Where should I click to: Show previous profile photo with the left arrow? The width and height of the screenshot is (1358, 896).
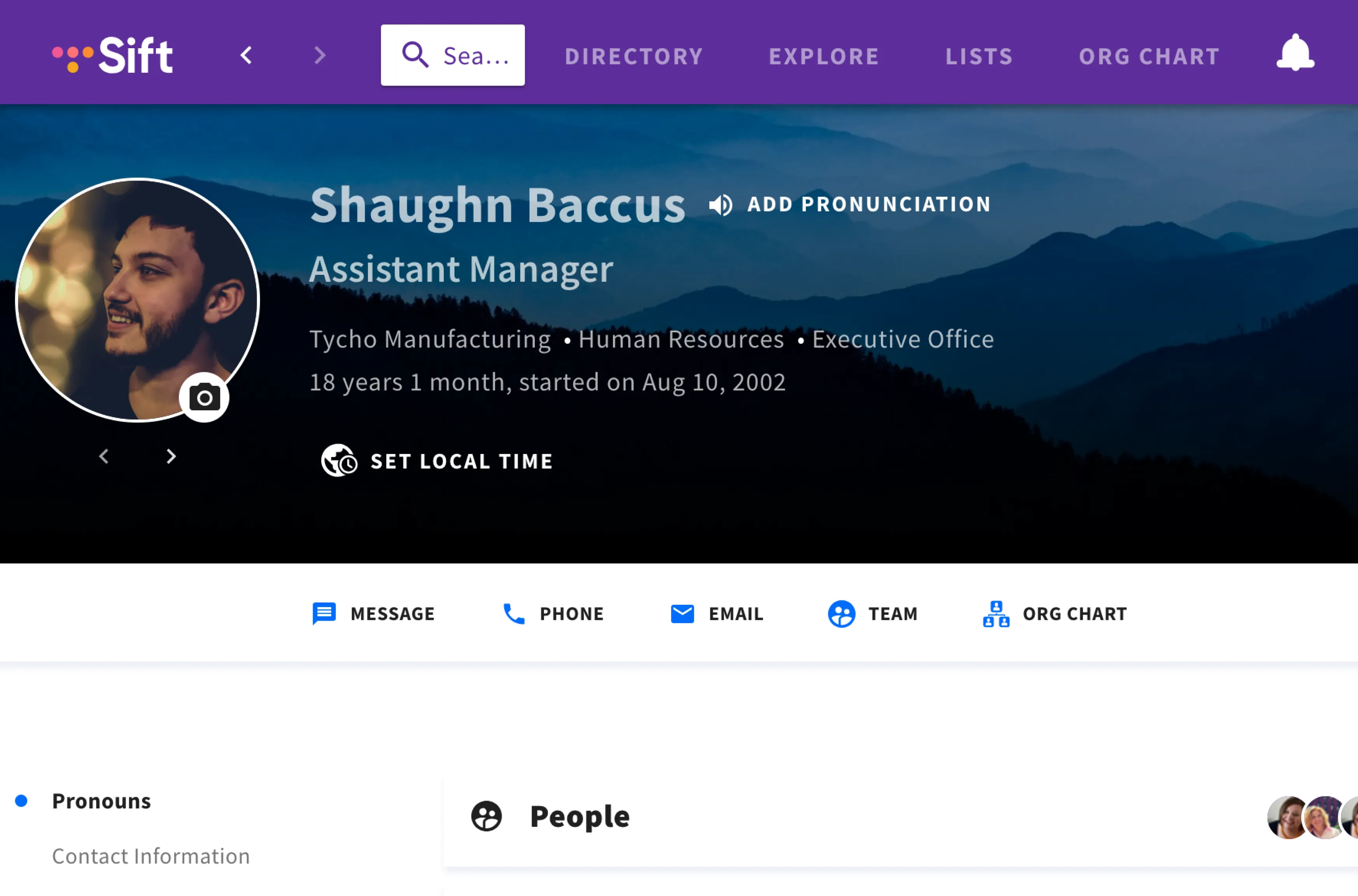point(104,456)
